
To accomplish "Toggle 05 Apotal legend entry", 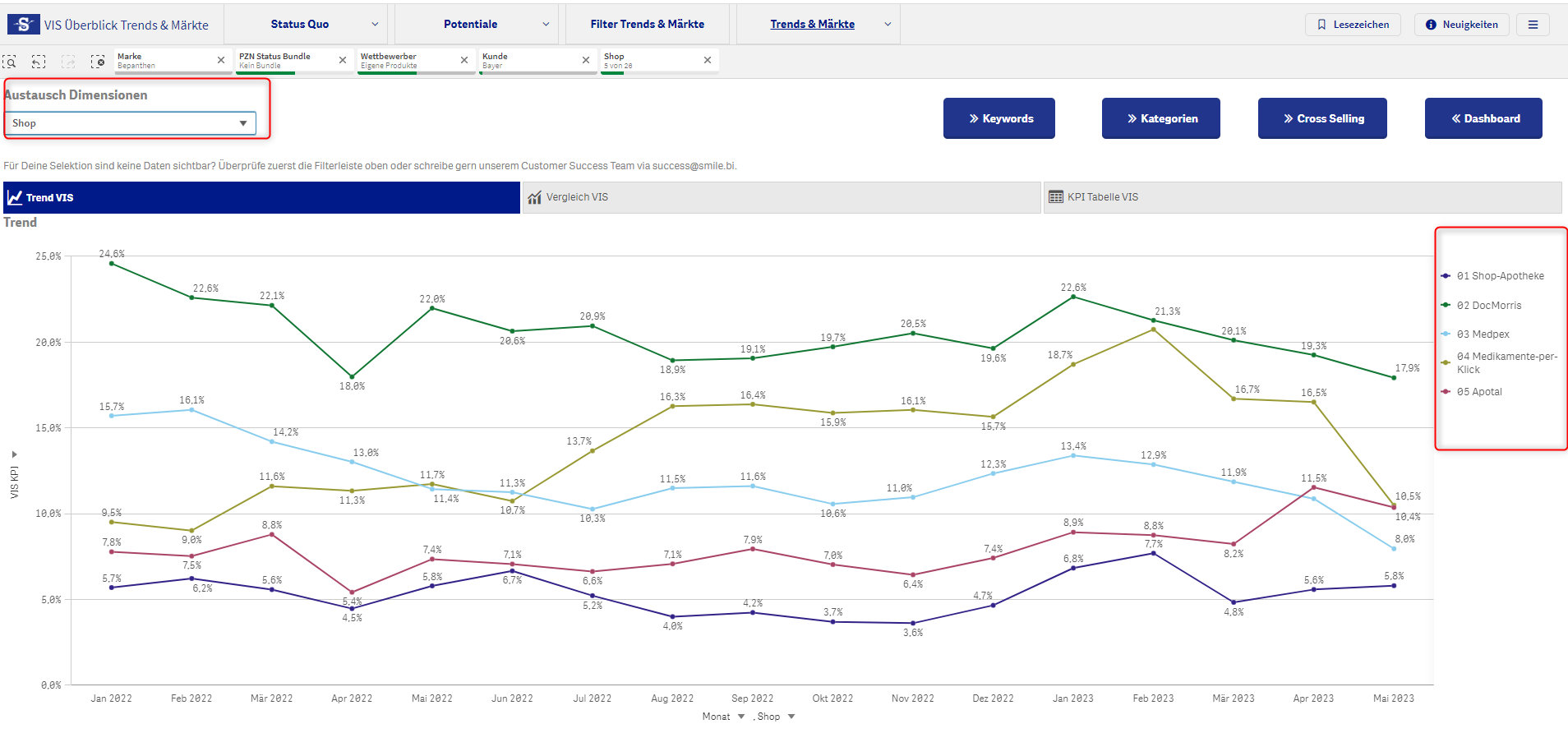I will (1478, 392).
